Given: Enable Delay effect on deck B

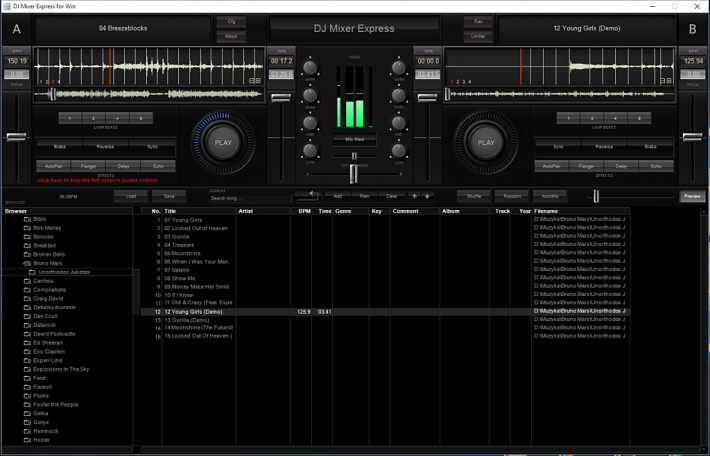Looking at the screenshot, I should point(621,166).
